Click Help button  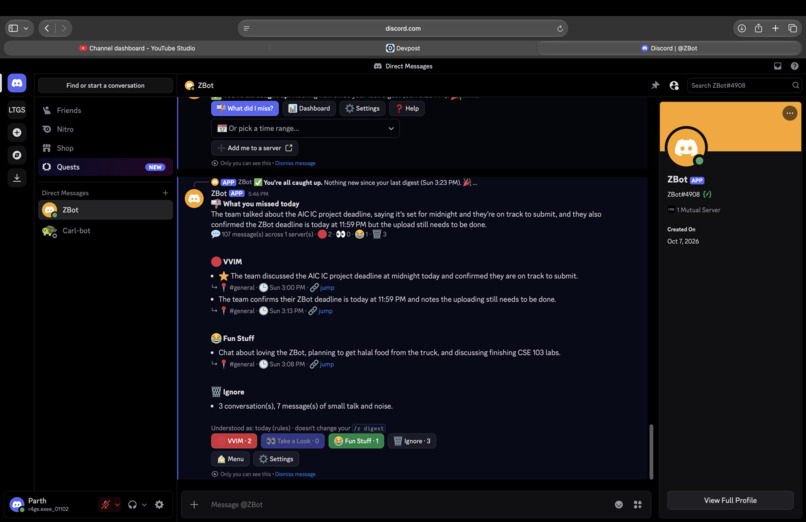click(x=407, y=108)
